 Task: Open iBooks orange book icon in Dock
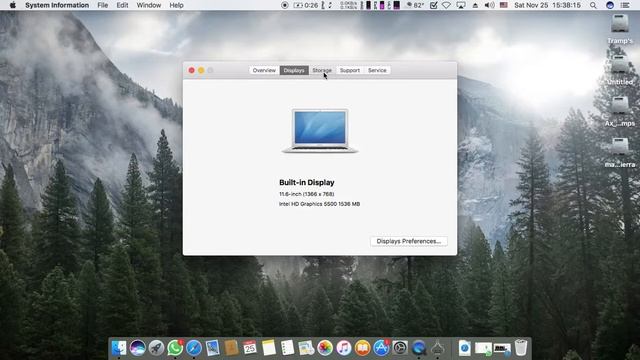point(362,348)
